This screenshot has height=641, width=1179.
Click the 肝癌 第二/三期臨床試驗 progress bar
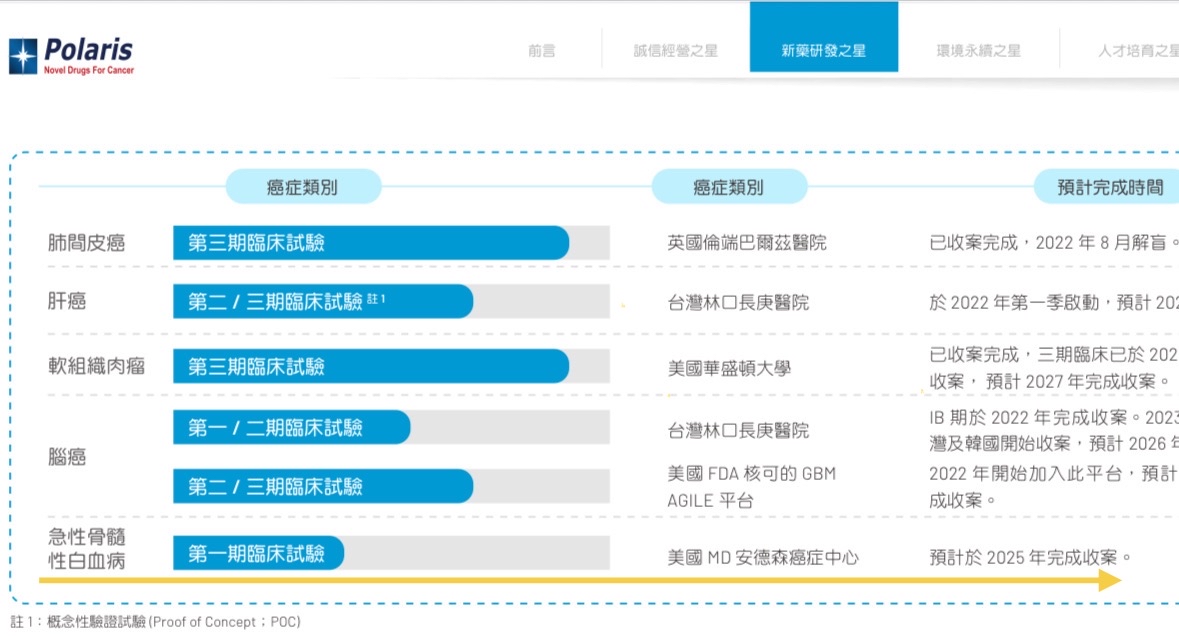[323, 301]
